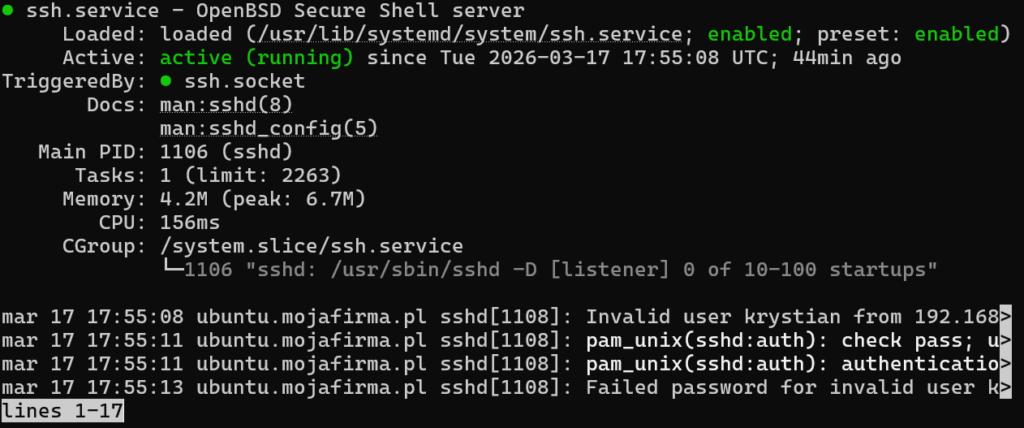
Task: Click the green dot beside ssh.socket
Action: coord(166,81)
